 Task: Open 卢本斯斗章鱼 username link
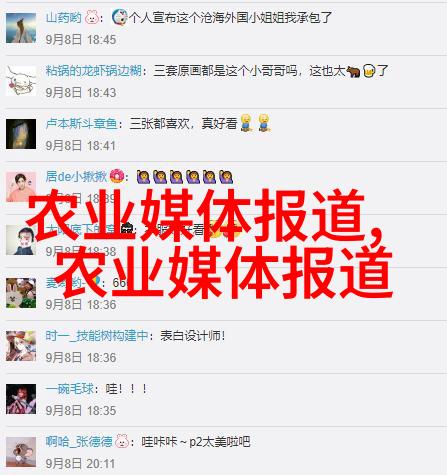pos(82,124)
